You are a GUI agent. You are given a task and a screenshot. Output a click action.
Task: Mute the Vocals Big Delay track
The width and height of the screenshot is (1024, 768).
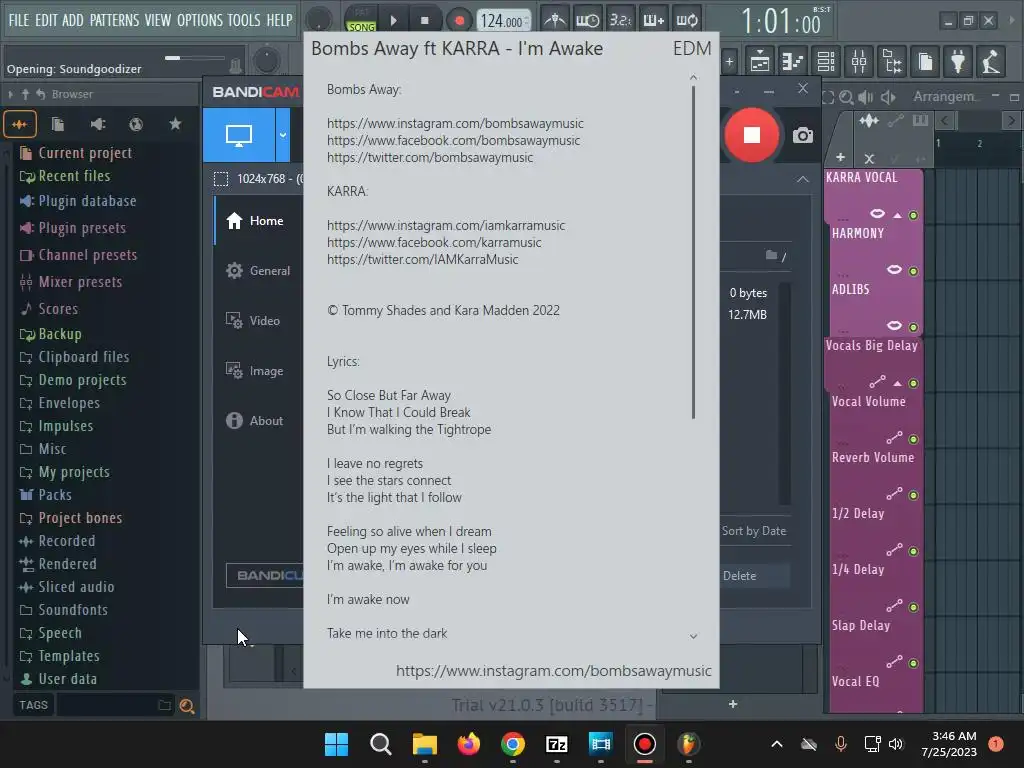pyautogui.click(x=914, y=383)
